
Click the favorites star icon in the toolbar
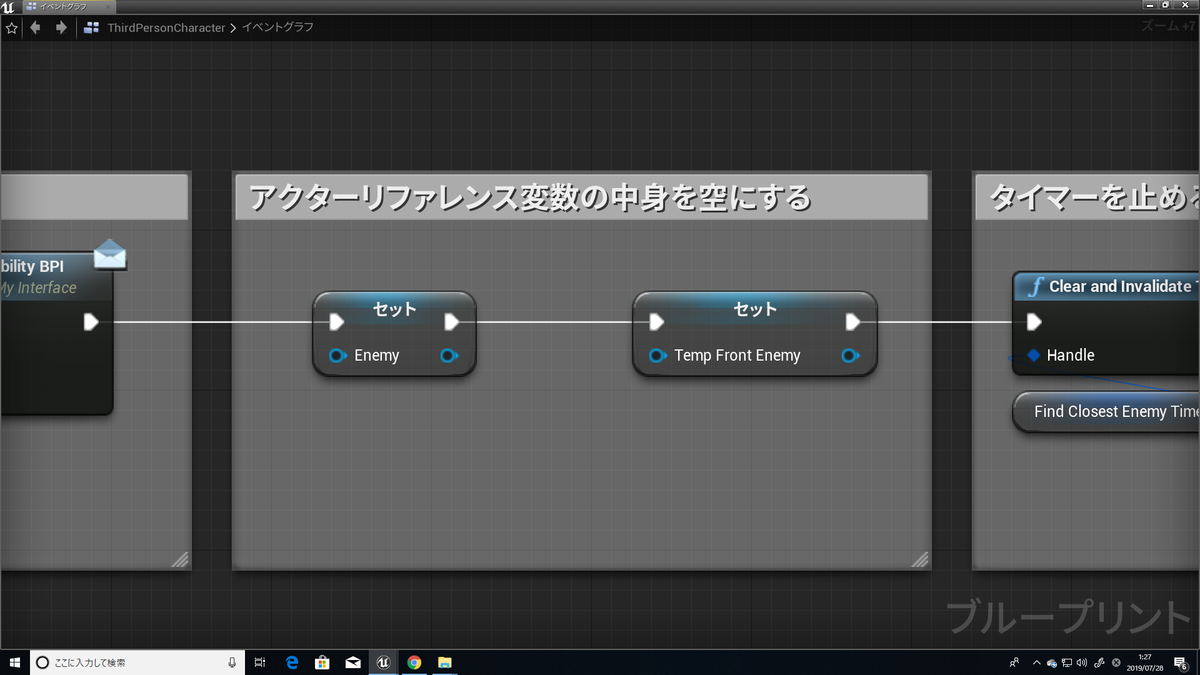coord(11,28)
